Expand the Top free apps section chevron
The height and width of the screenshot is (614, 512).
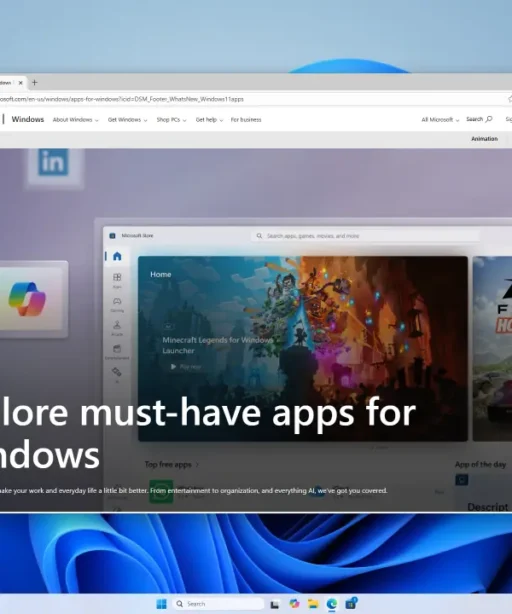coord(197,464)
